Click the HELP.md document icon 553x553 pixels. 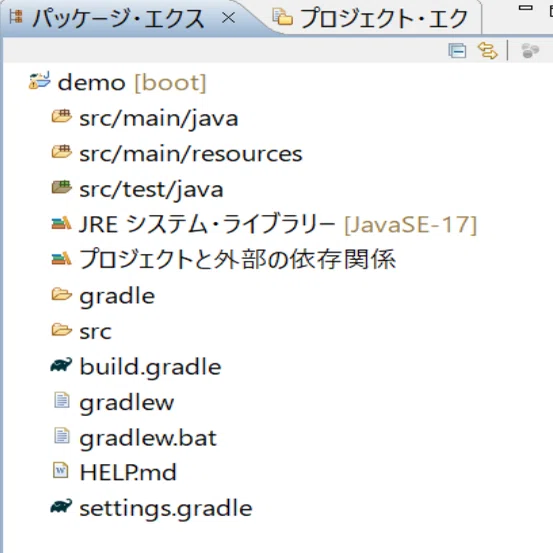(61, 470)
